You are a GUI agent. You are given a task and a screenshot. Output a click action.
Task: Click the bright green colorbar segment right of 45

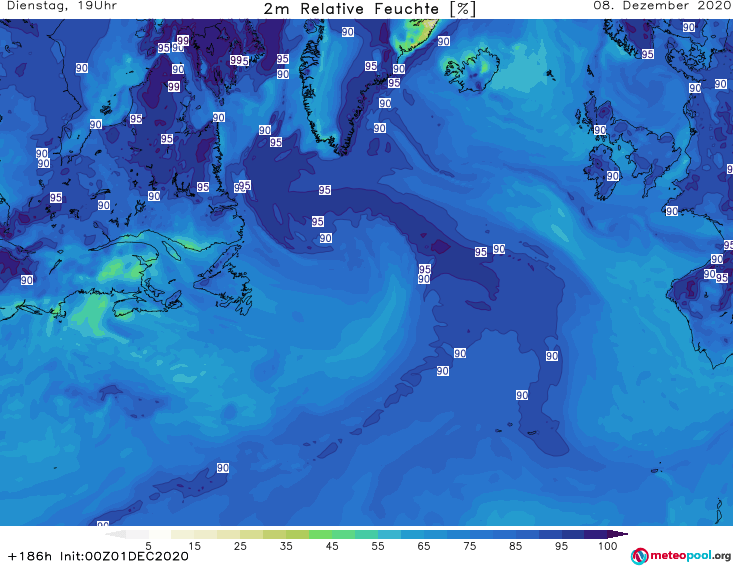pyautogui.click(x=343, y=534)
